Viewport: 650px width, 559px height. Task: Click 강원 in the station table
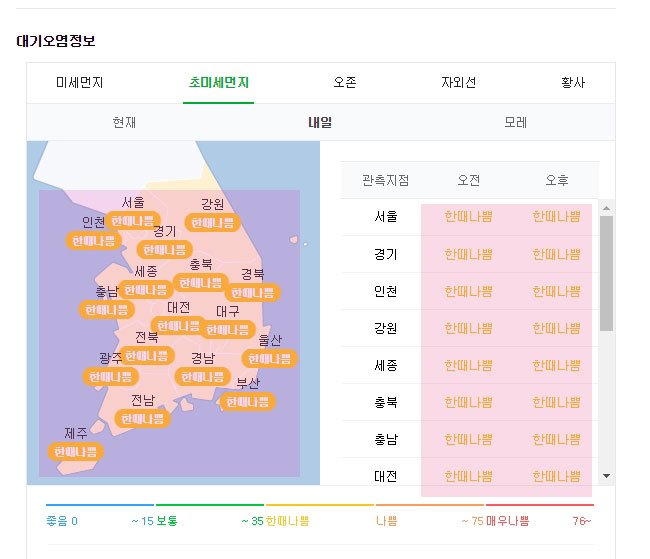click(x=386, y=328)
